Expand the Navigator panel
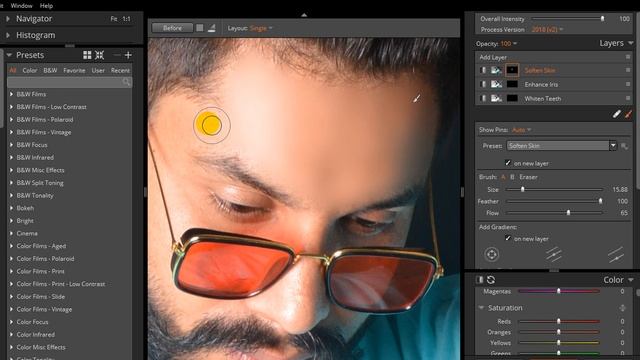The width and height of the screenshot is (640, 360). (x=8, y=19)
